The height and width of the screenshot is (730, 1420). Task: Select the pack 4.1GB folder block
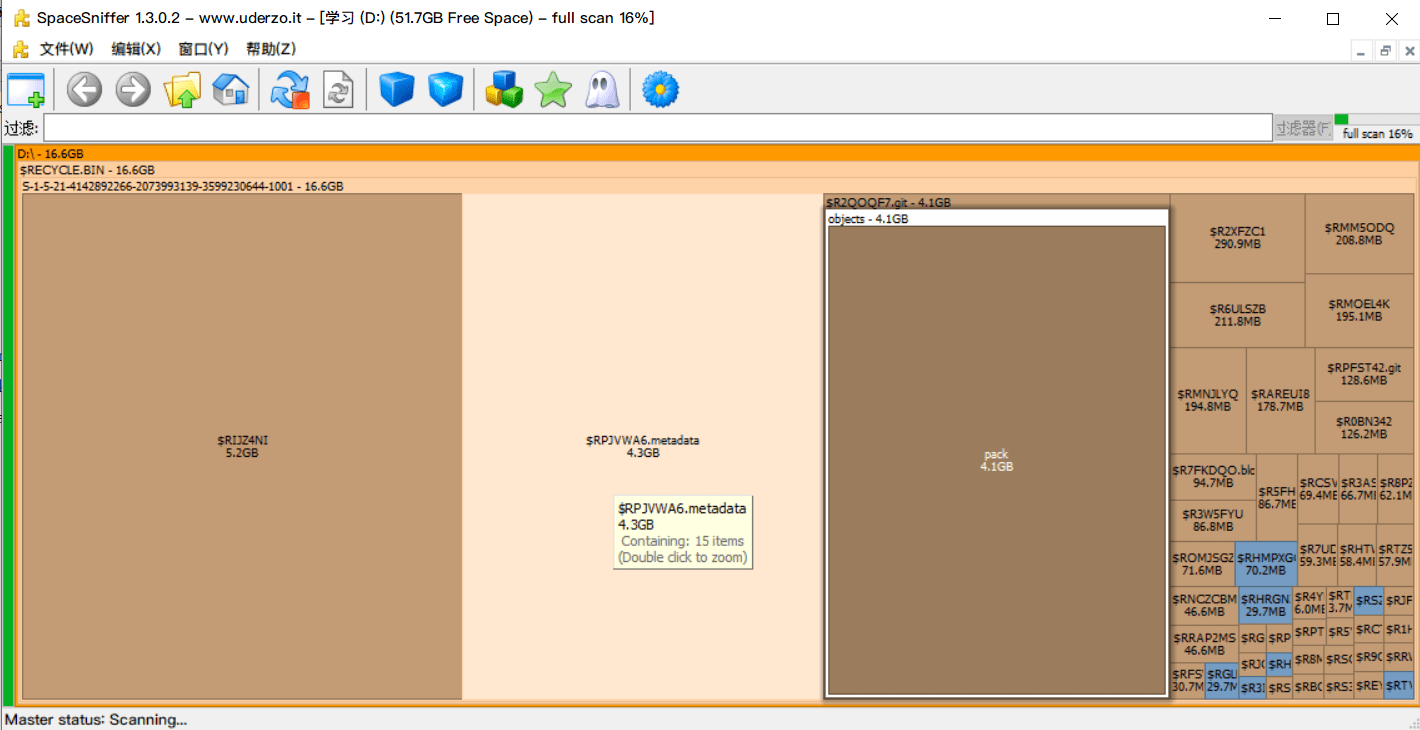click(x=996, y=460)
